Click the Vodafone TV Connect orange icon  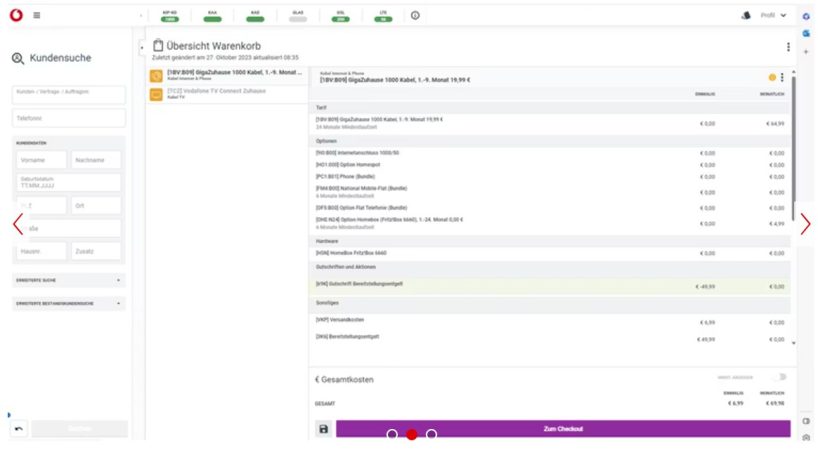pyautogui.click(x=156, y=94)
